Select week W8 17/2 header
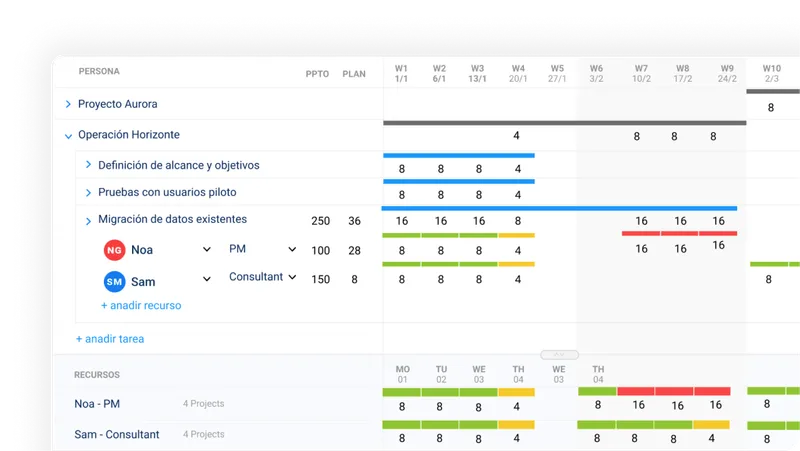800x451 pixels. click(683, 73)
